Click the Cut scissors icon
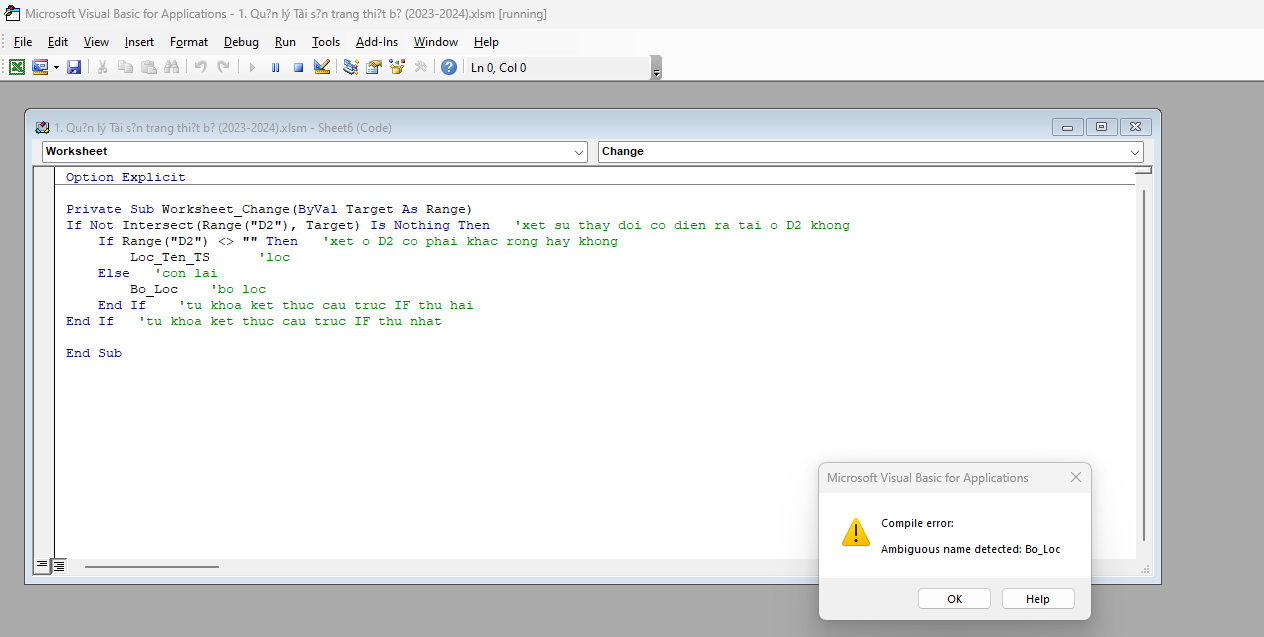Screen dimensions: 1264x637 tap(102, 67)
